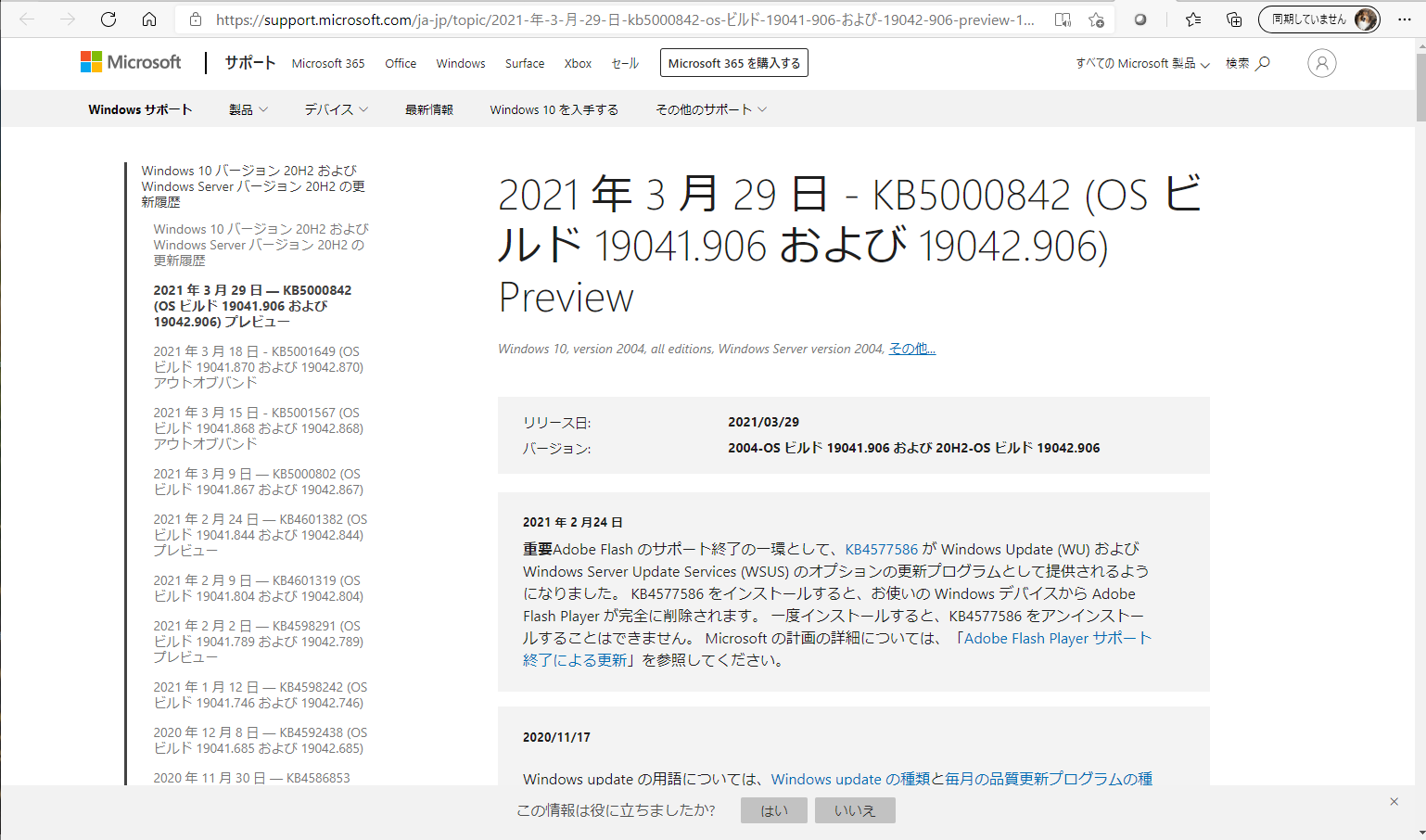Expand その他のサポート dropdown
This screenshot has width=1426, height=840.
point(711,109)
